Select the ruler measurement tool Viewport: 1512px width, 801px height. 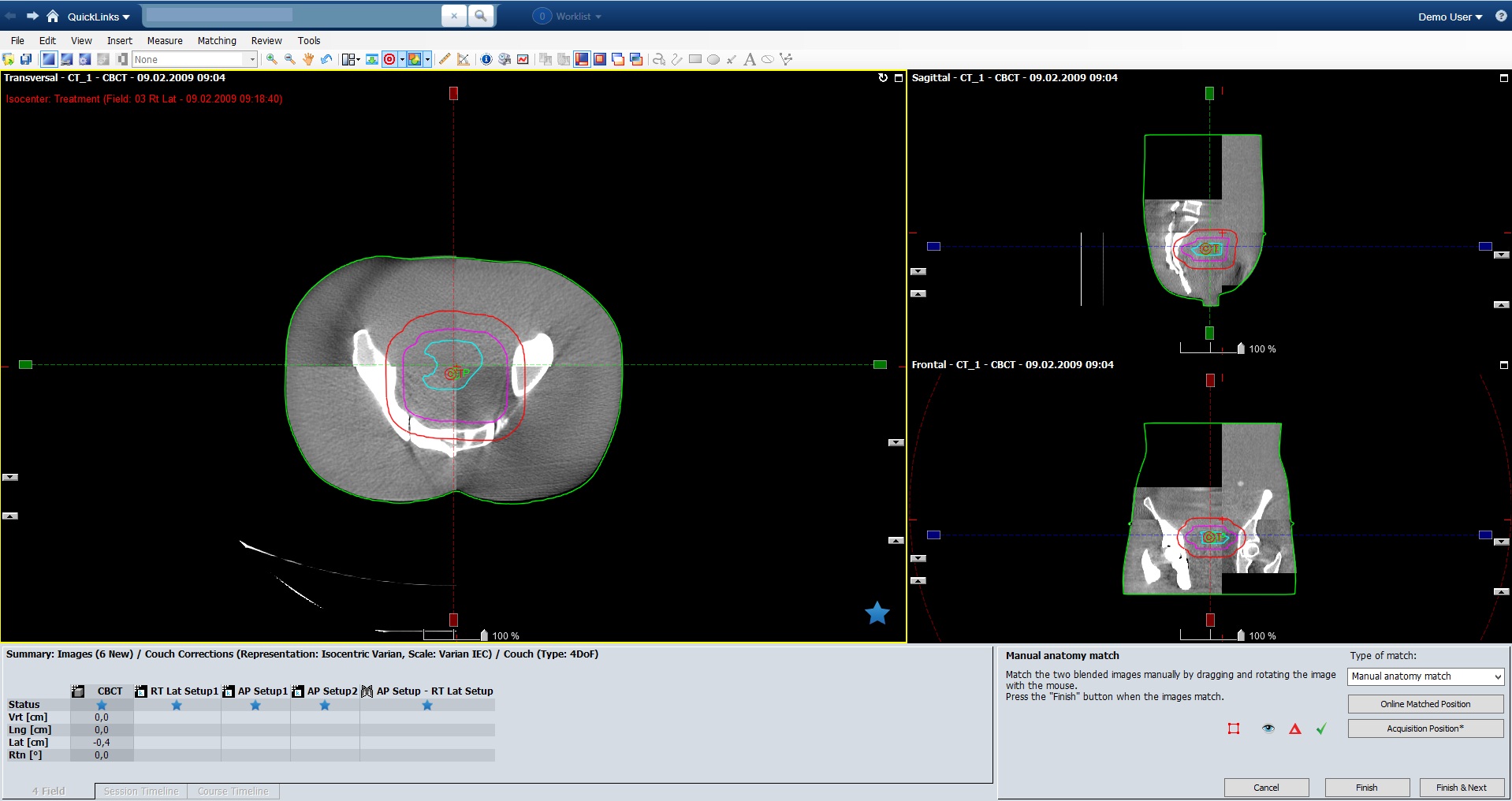[x=443, y=59]
